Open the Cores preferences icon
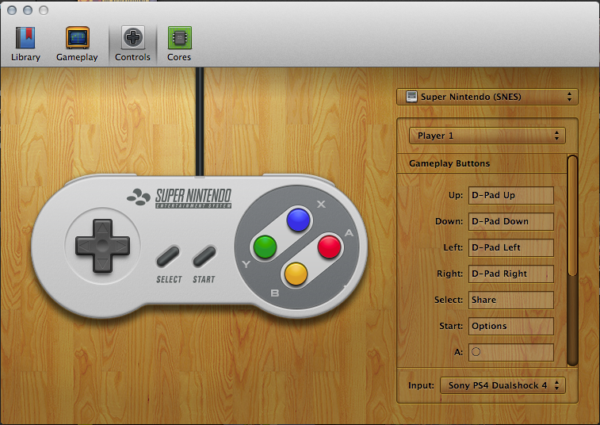 (179, 44)
